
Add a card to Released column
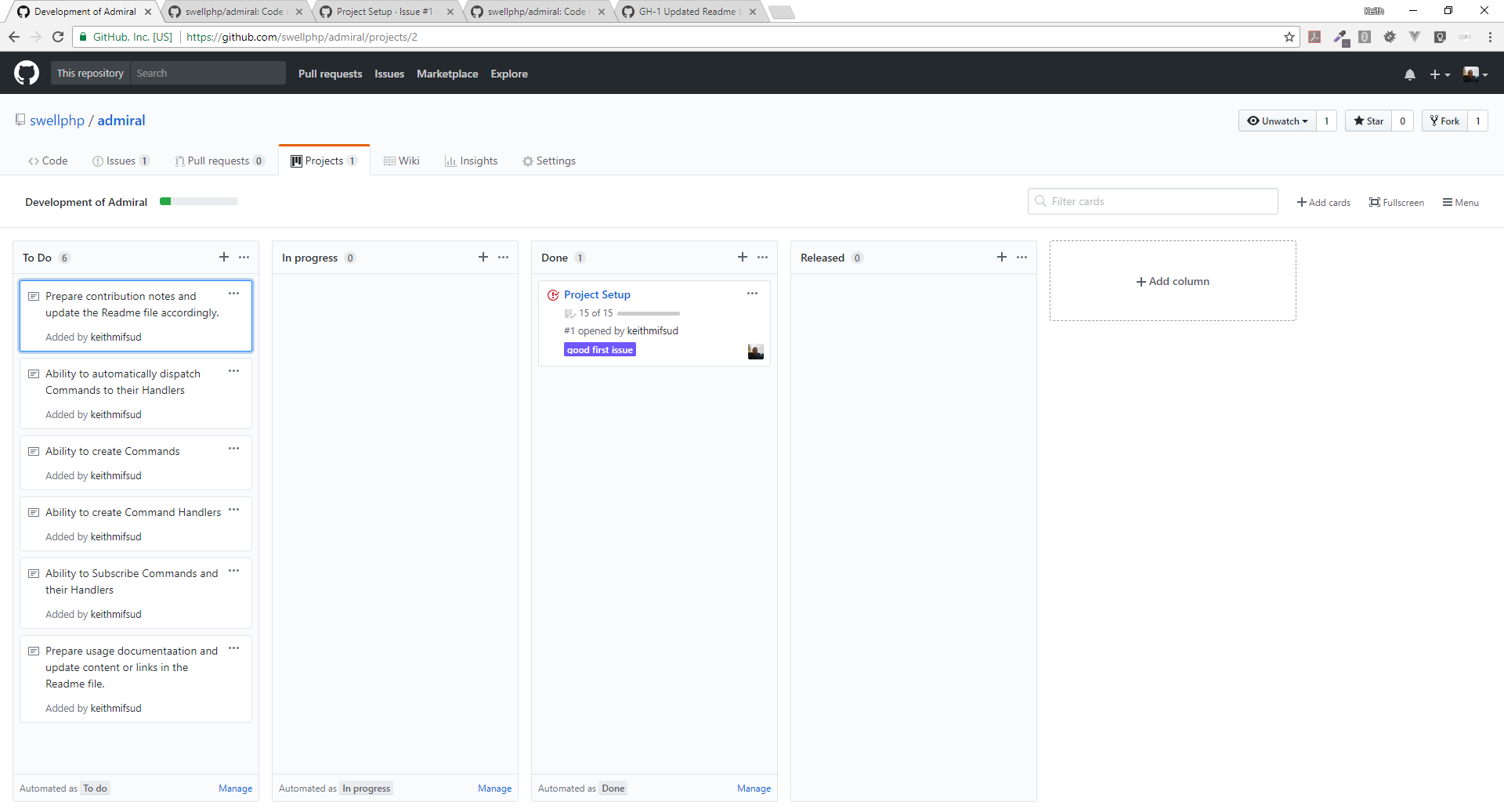pos(1002,257)
